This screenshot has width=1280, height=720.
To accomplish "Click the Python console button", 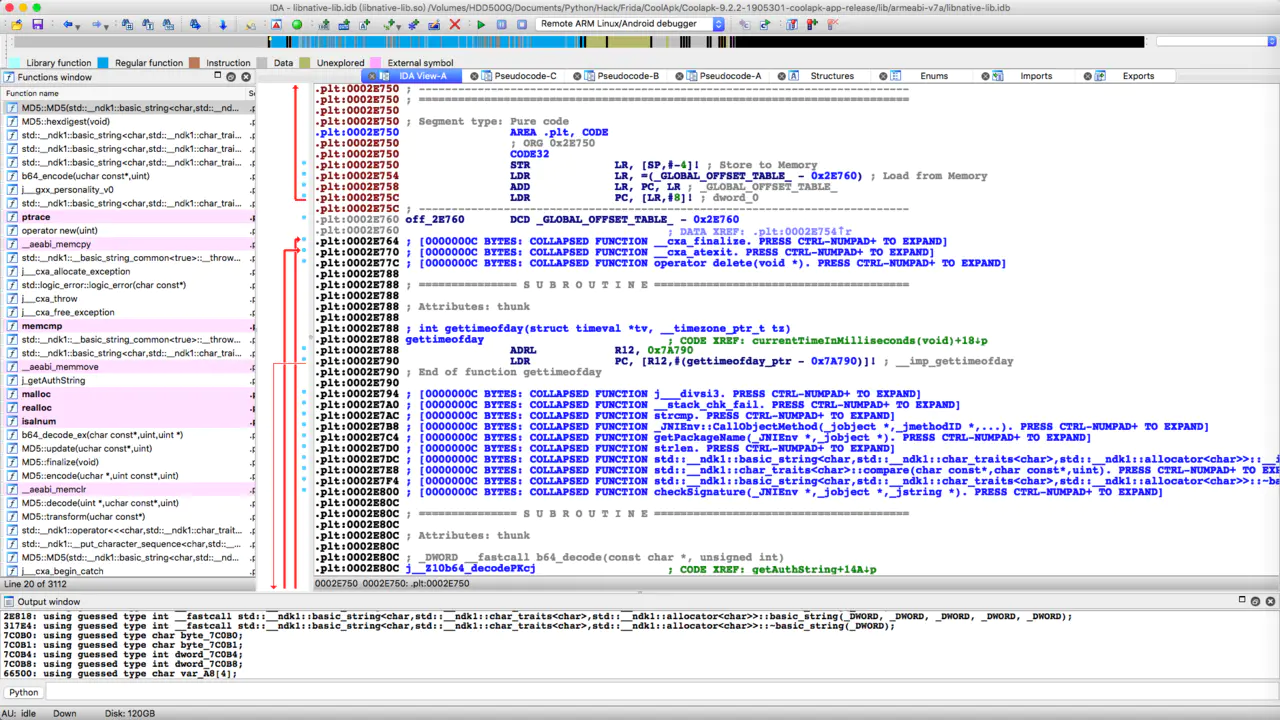I will point(23,692).
